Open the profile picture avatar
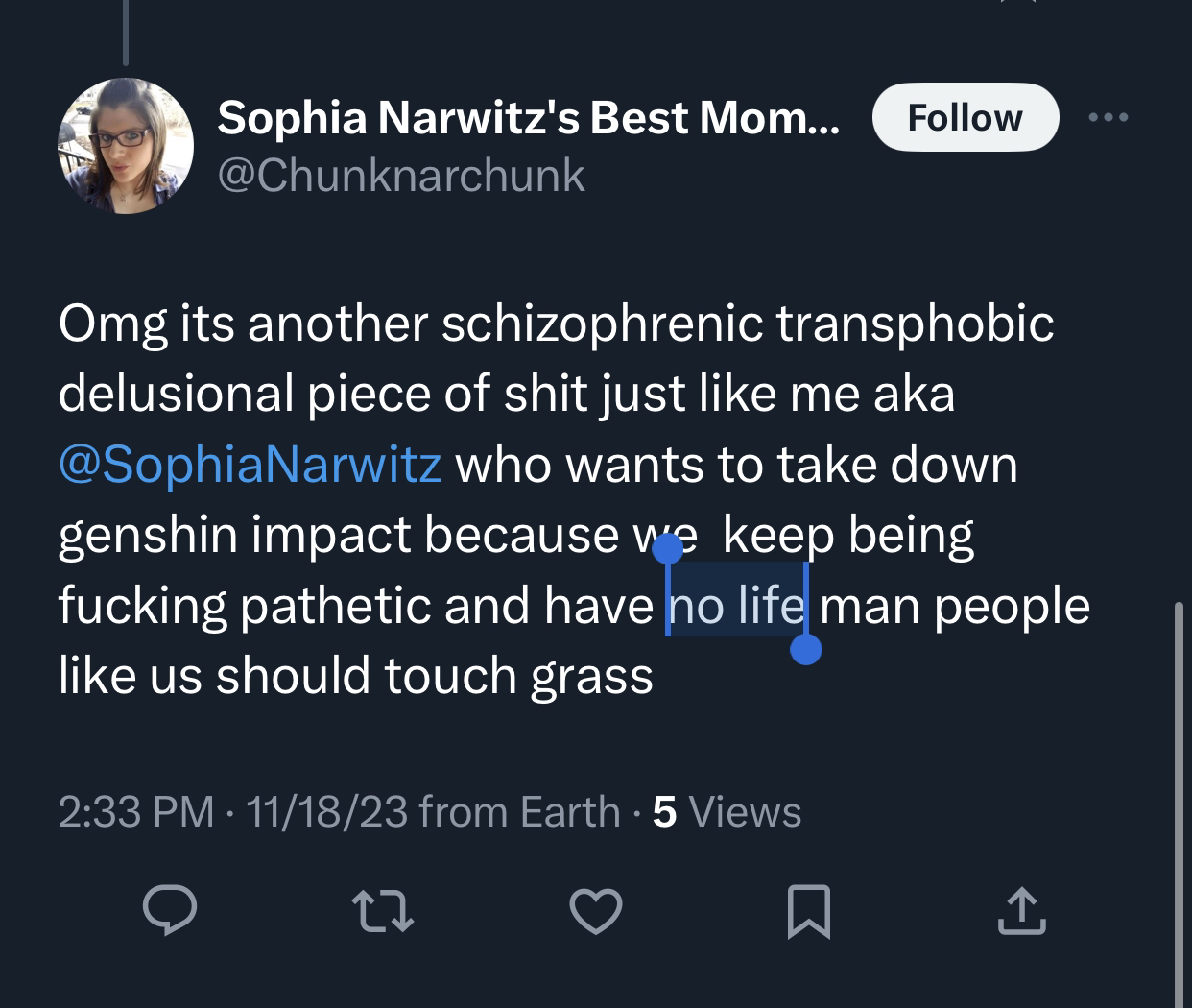This screenshot has width=1192, height=1008. 126,146
